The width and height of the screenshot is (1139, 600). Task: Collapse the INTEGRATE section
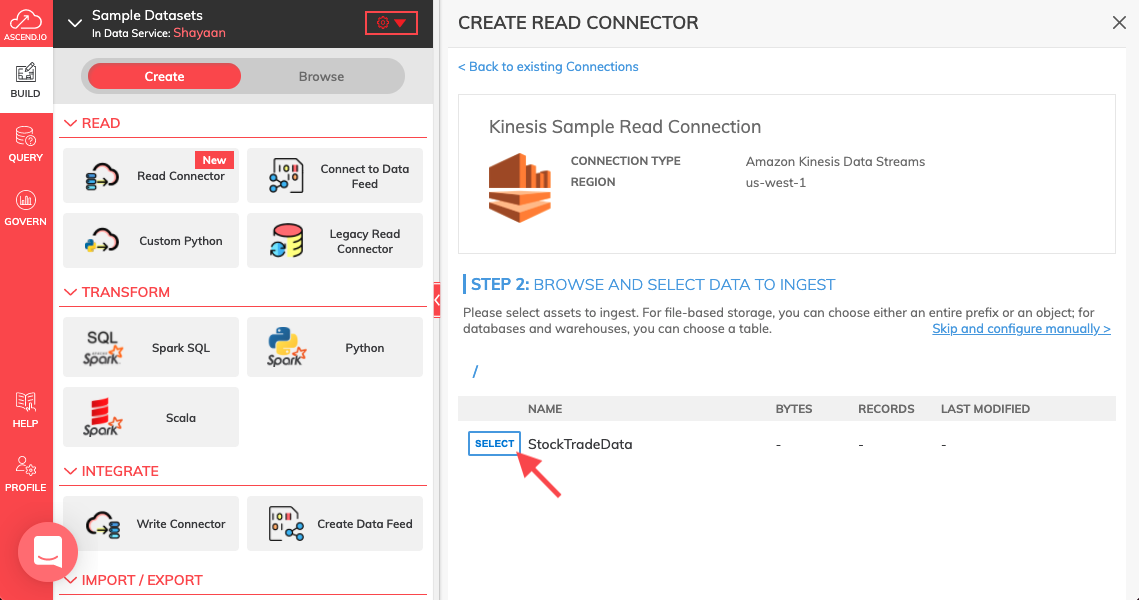(70, 471)
